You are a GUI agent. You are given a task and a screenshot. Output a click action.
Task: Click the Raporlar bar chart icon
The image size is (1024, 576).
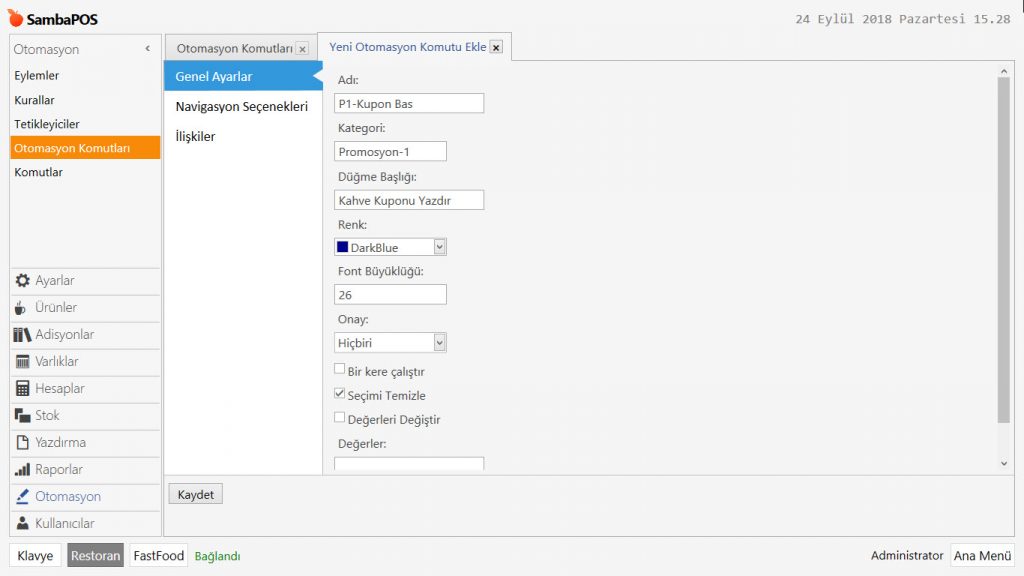click(24, 470)
